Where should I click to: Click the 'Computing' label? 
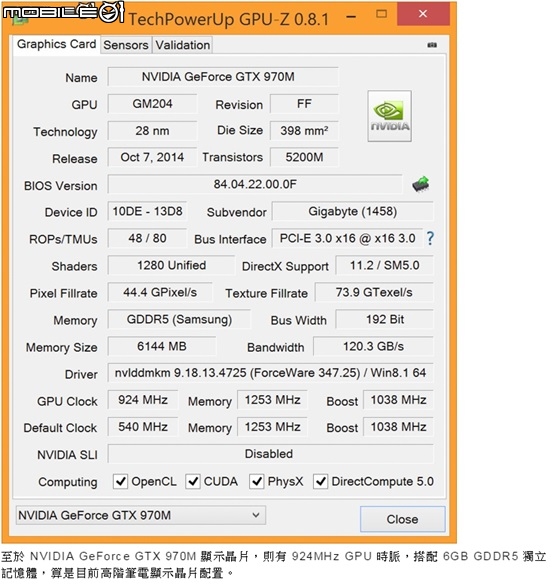68,482
